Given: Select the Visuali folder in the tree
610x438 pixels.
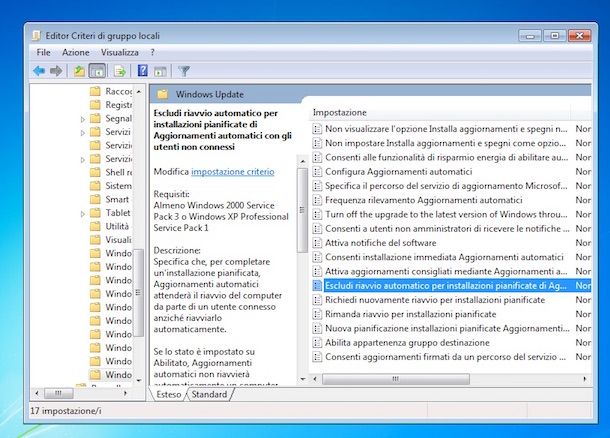Looking at the screenshot, I should click(x=119, y=240).
